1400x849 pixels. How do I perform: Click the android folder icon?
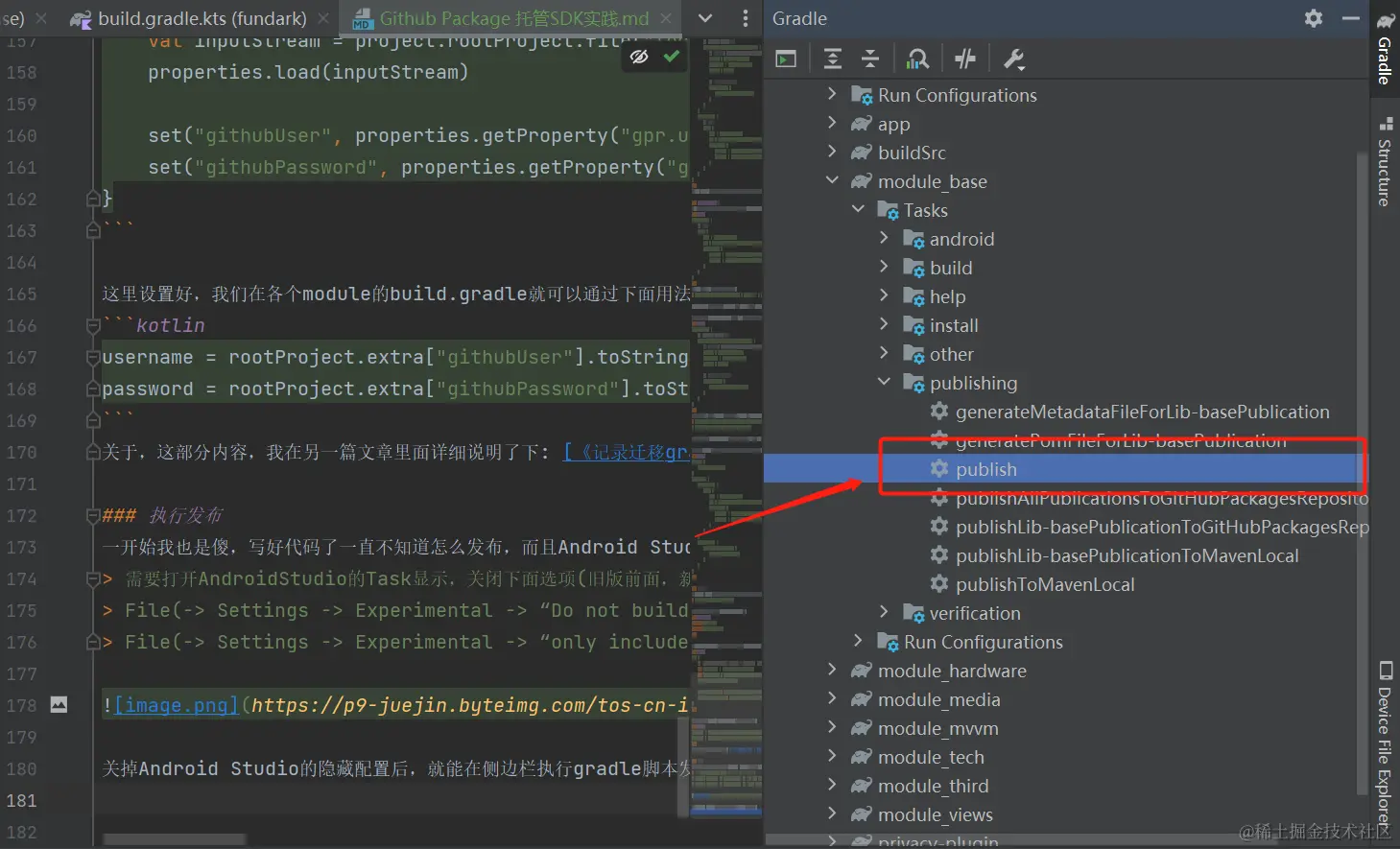(x=914, y=239)
